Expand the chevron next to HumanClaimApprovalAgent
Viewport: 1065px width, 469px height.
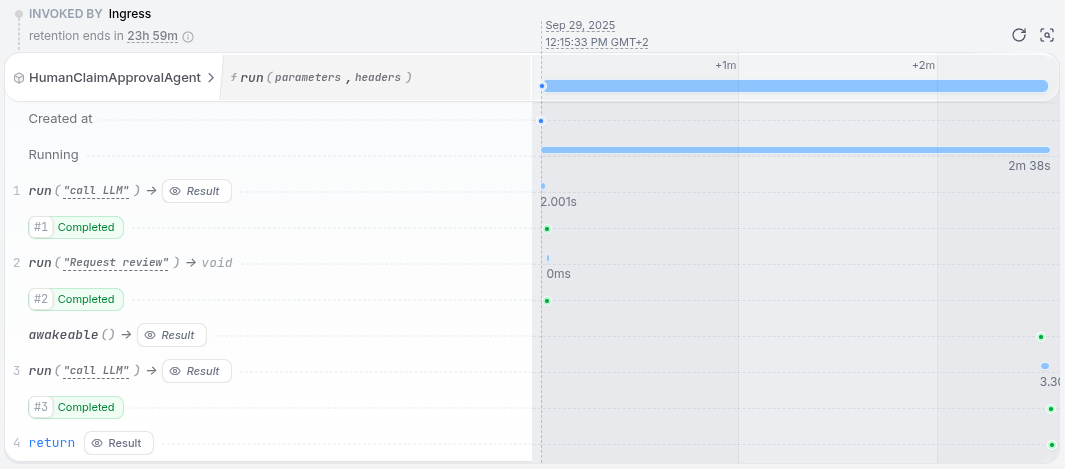(211, 78)
